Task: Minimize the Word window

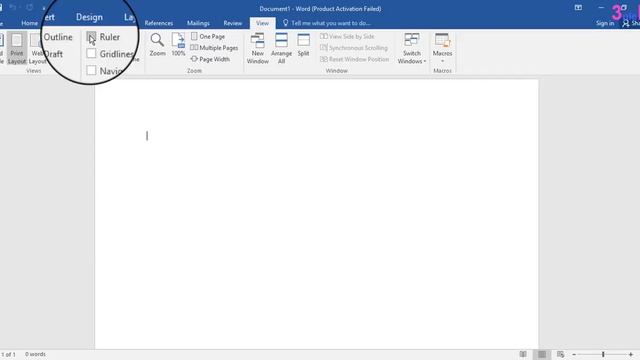Action: point(601,7)
